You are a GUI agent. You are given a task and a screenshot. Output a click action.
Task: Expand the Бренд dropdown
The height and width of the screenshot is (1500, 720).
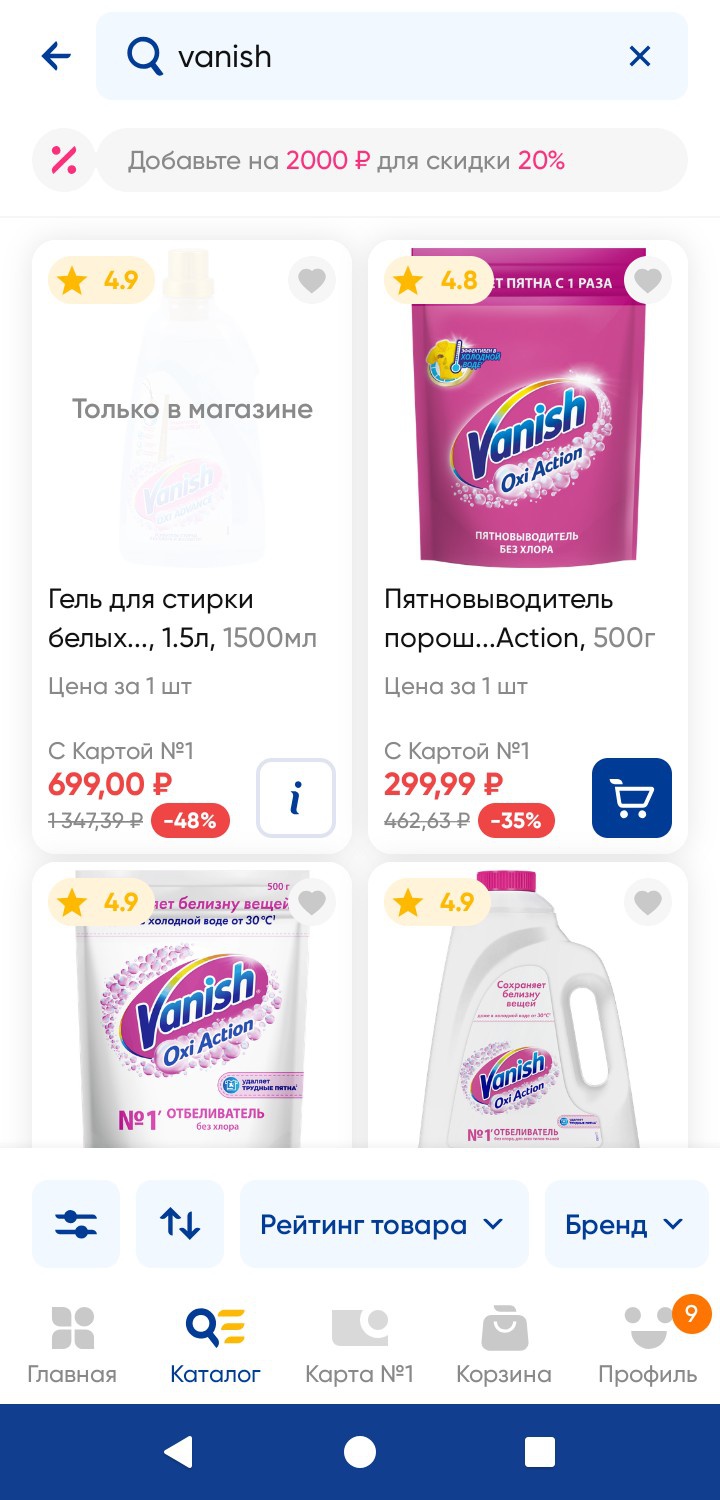coord(624,1224)
